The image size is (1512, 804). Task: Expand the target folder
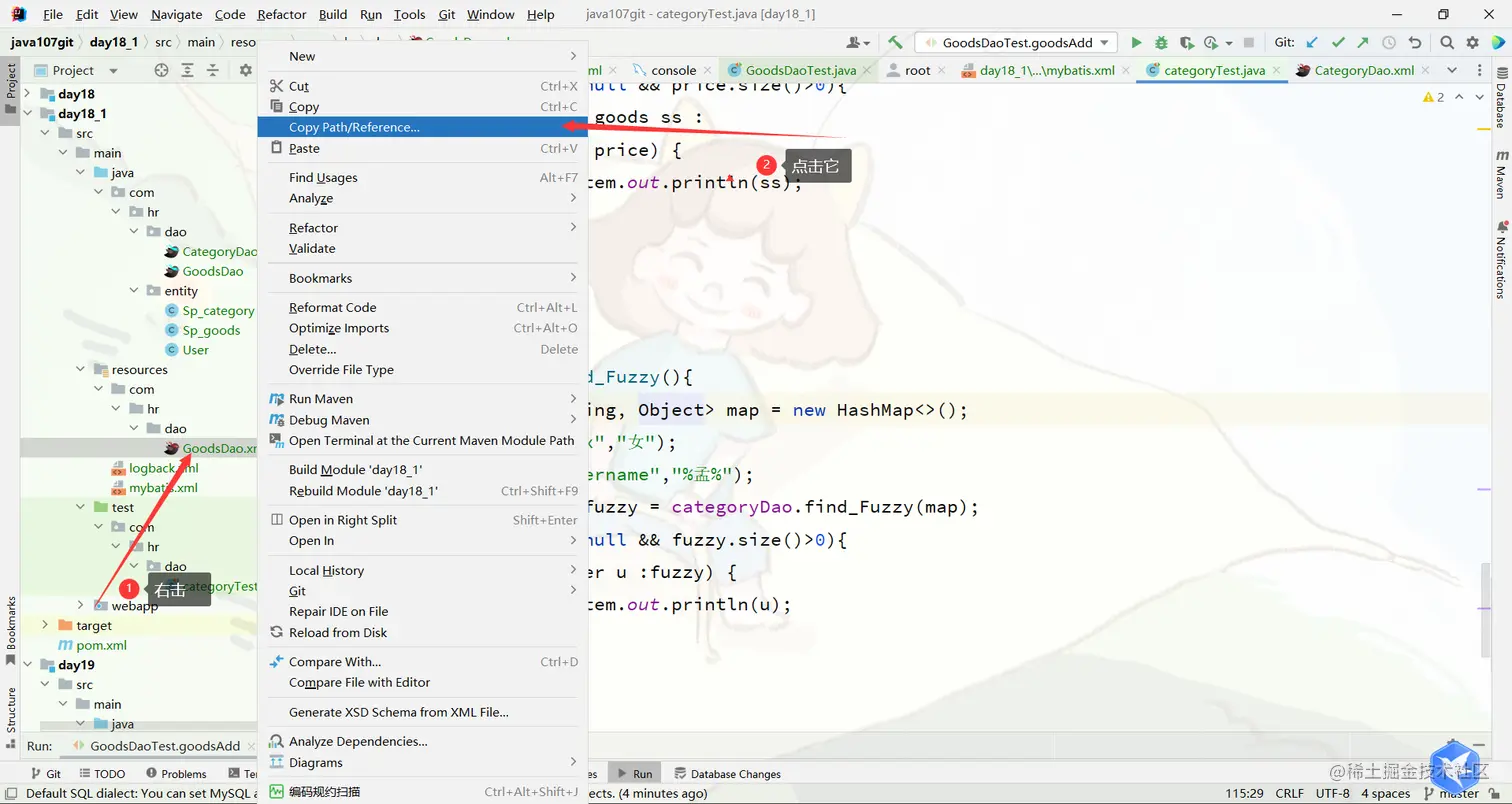(x=45, y=625)
